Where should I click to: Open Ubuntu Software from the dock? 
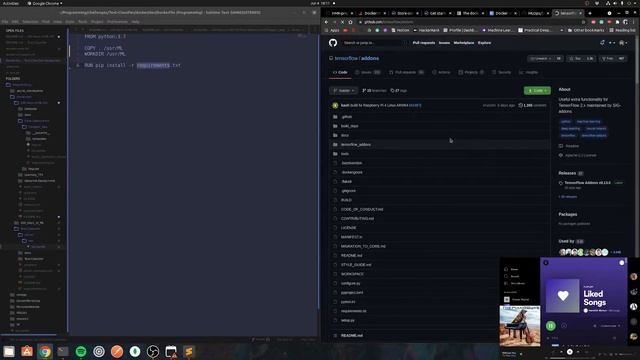[27, 351]
